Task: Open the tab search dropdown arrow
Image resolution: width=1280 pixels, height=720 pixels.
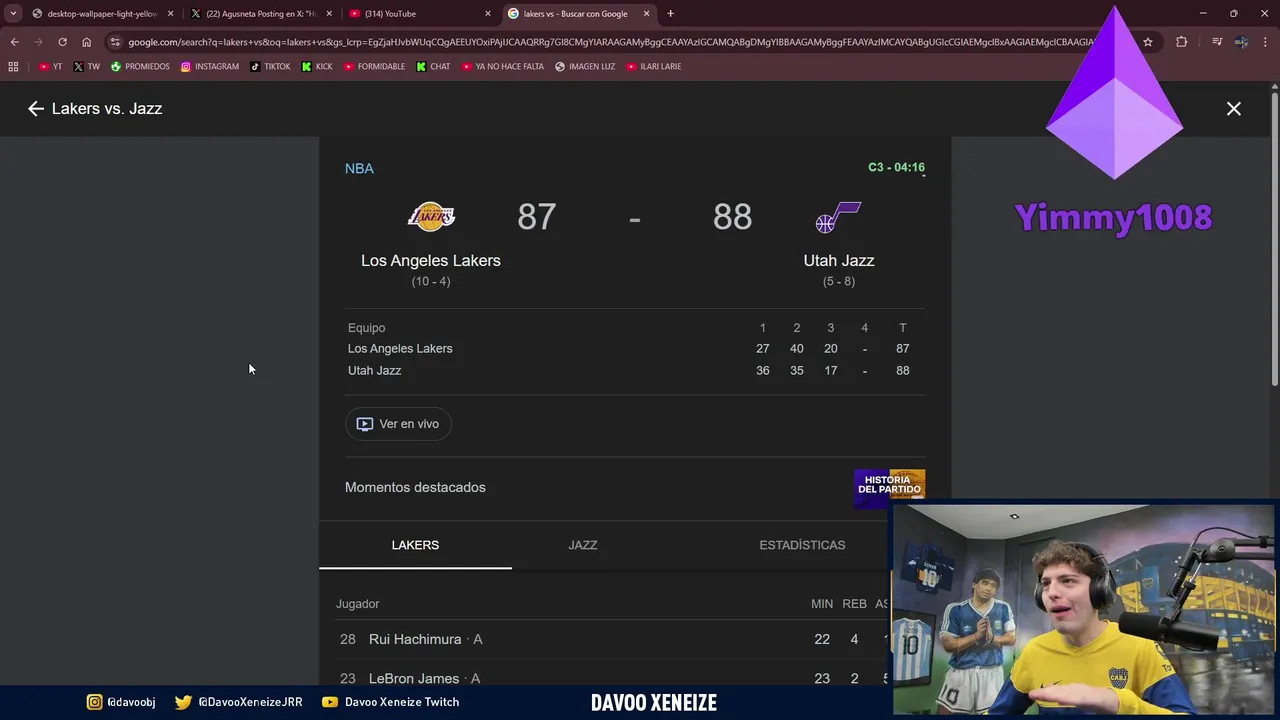Action: click(x=13, y=14)
